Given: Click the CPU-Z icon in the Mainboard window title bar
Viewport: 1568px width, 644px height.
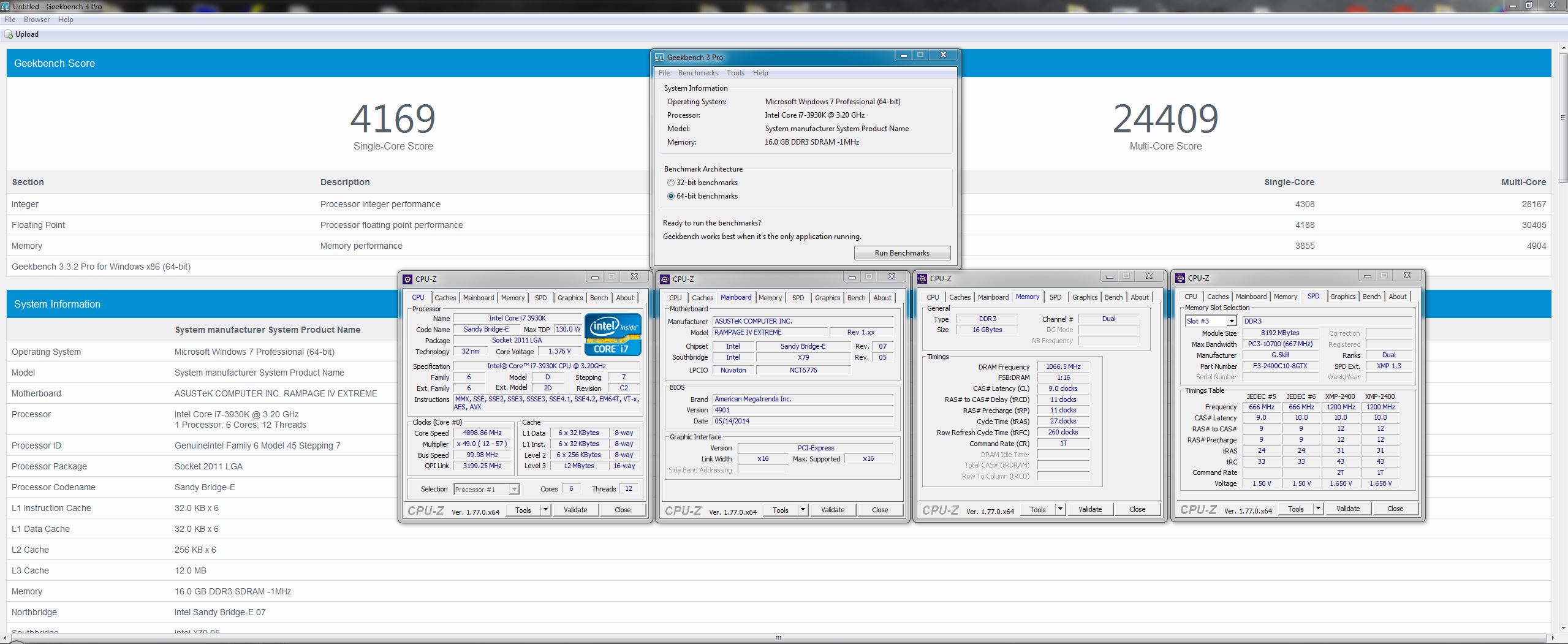Looking at the screenshot, I should pyautogui.click(x=665, y=279).
